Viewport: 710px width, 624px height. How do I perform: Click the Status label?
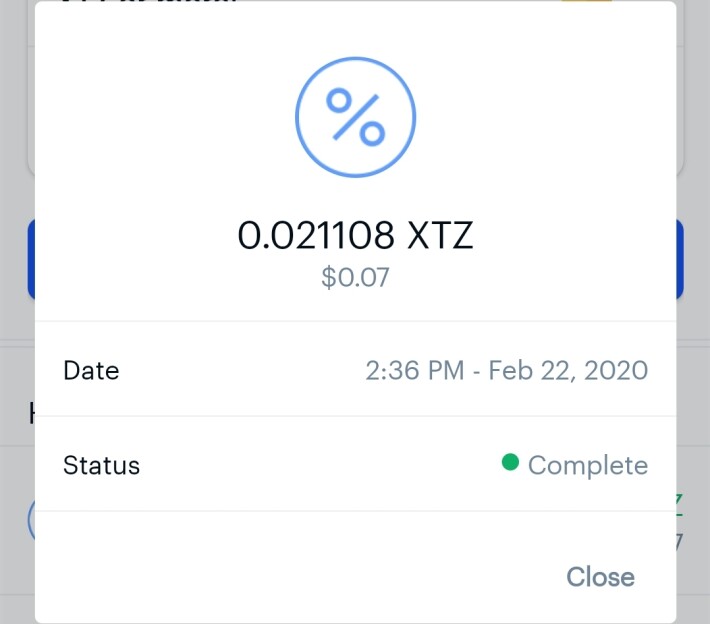click(101, 465)
